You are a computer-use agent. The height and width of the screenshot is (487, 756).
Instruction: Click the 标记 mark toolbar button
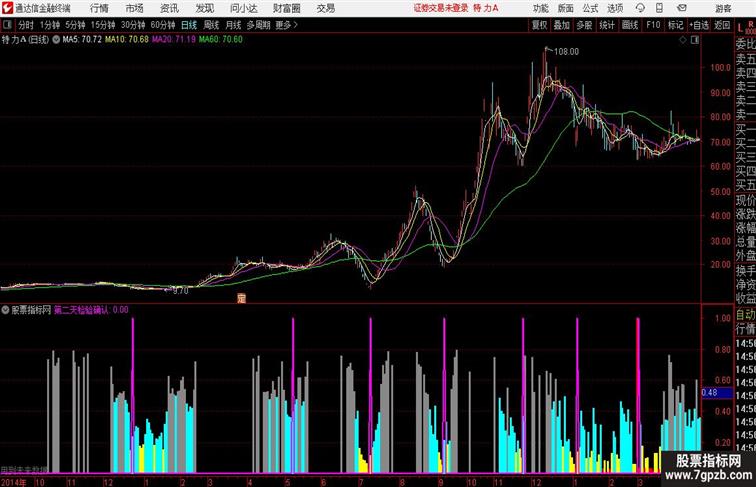[x=675, y=25]
